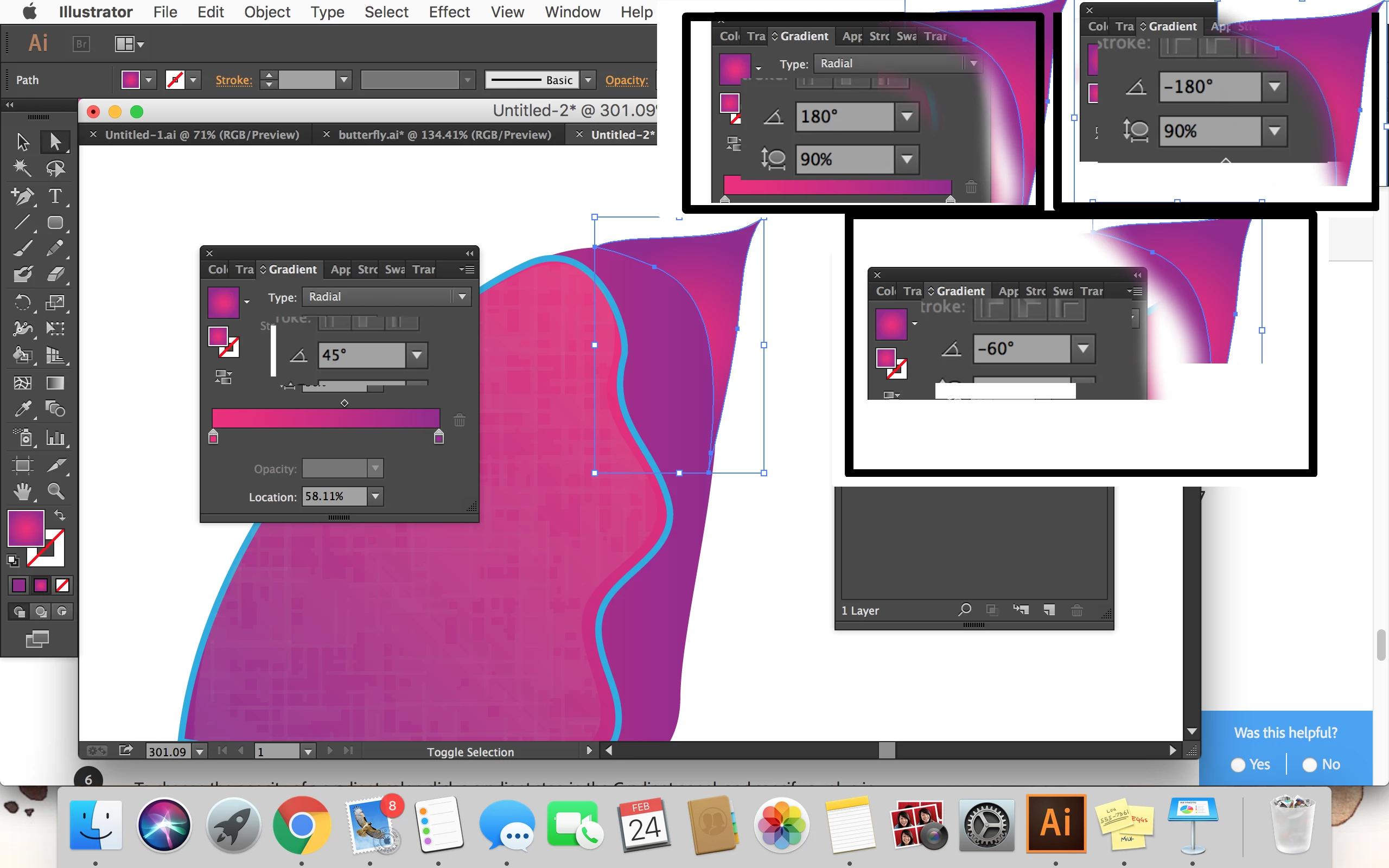
Task: Select the Type tool
Action: click(x=55, y=196)
